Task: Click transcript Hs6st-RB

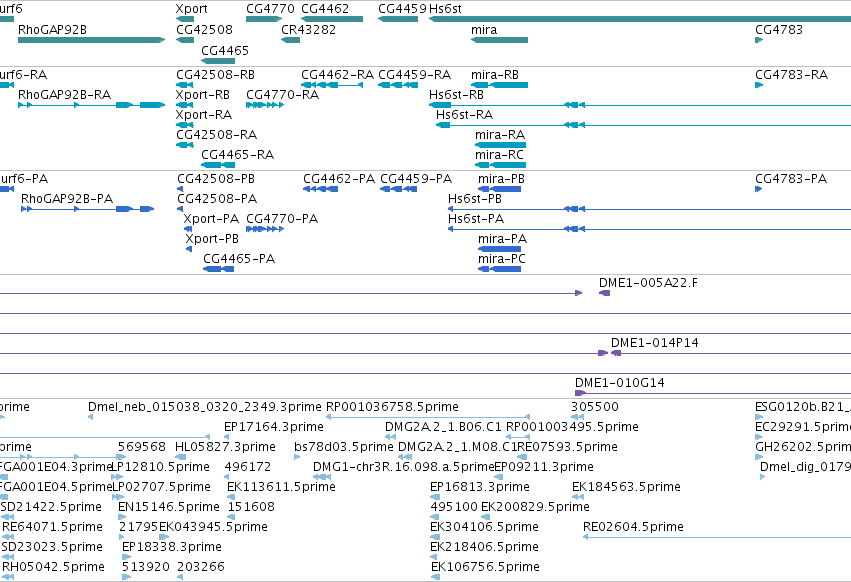Action: pos(640,105)
